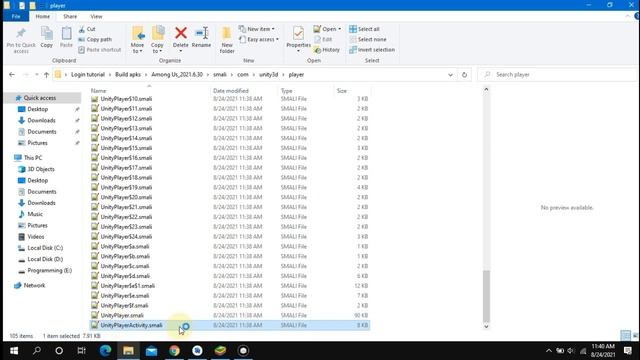640x360 pixels.
Task: Open Mail app from taskbar
Action: pyautogui.click(x=151, y=351)
